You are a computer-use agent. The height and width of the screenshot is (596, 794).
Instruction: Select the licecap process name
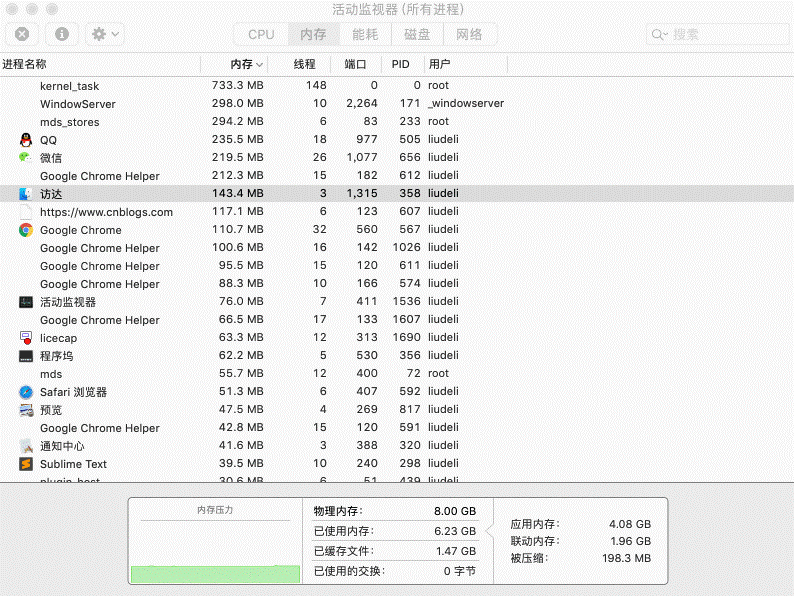[x=59, y=338]
